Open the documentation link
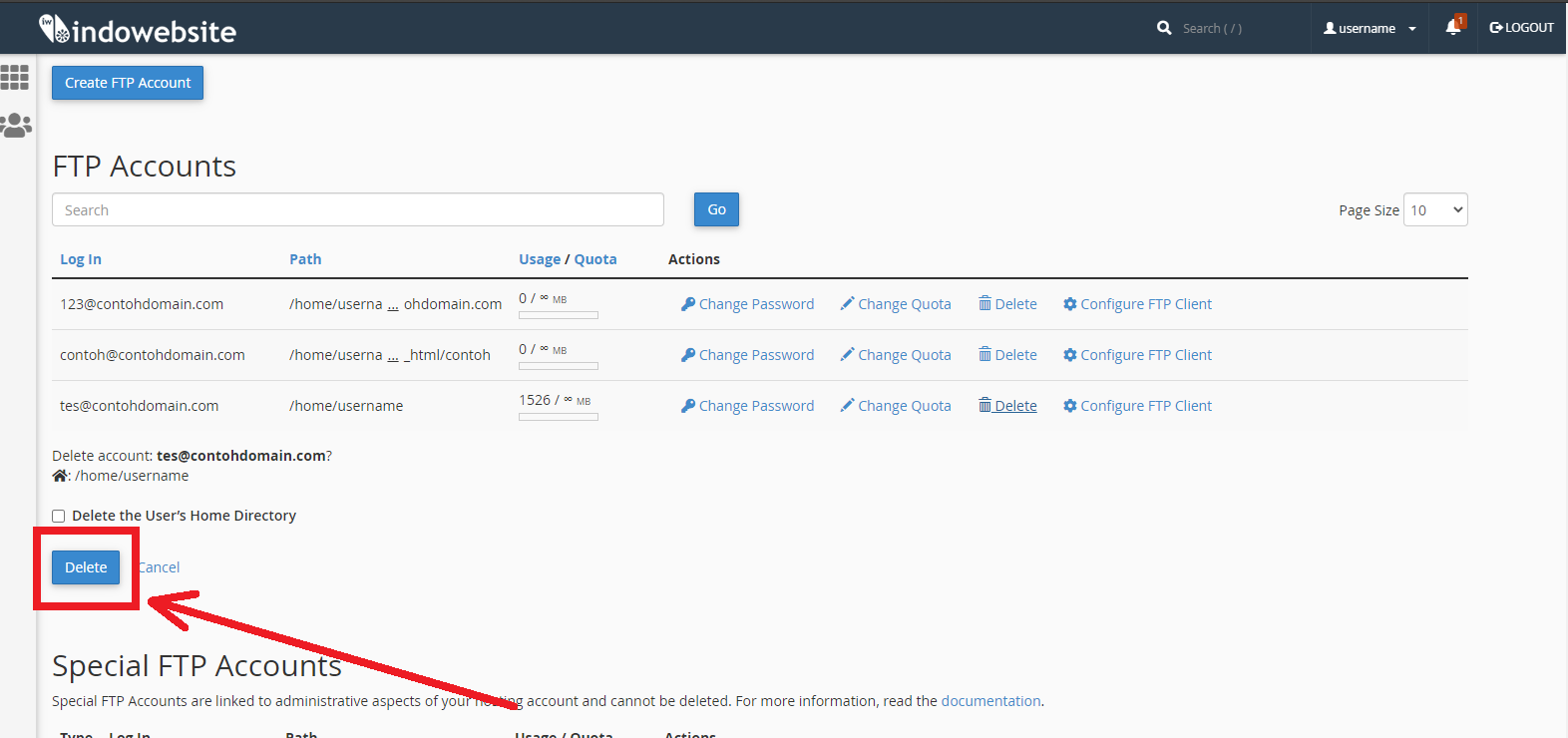 tap(990, 701)
